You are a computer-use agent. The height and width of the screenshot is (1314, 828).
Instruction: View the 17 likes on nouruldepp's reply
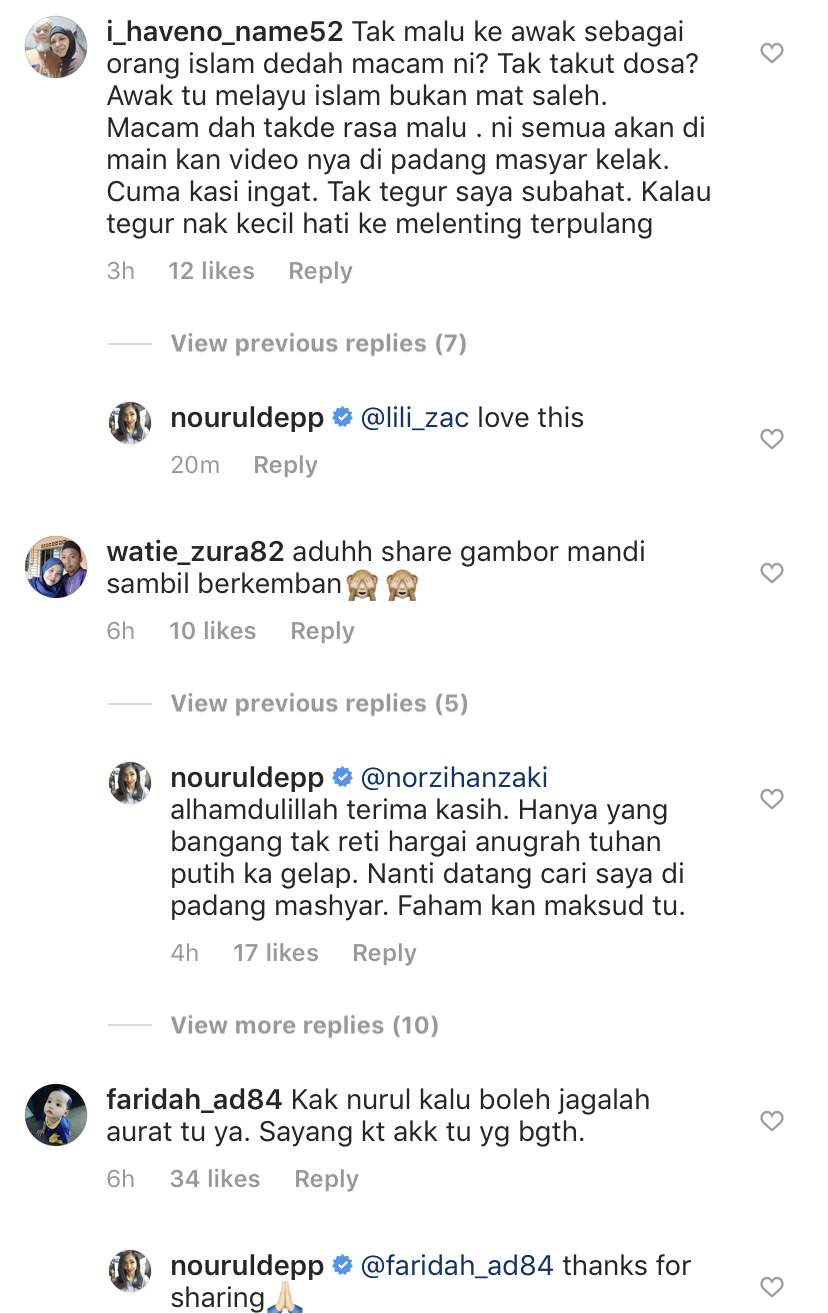275,953
